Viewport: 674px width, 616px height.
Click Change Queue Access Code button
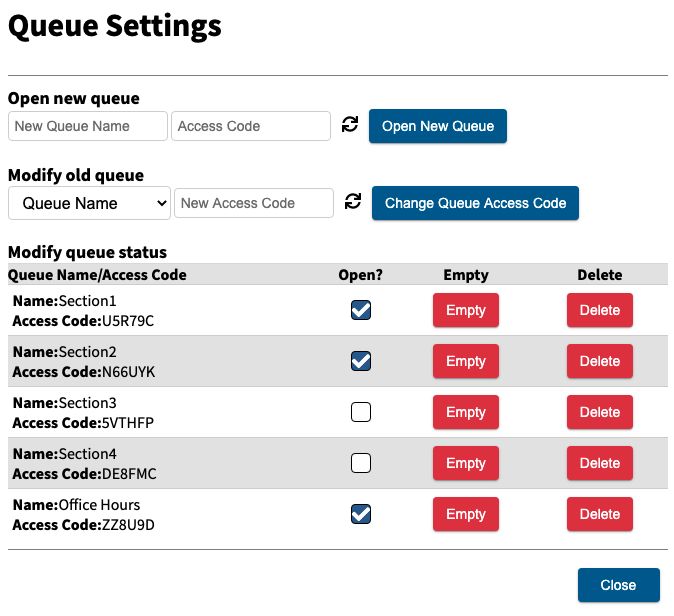475,203
